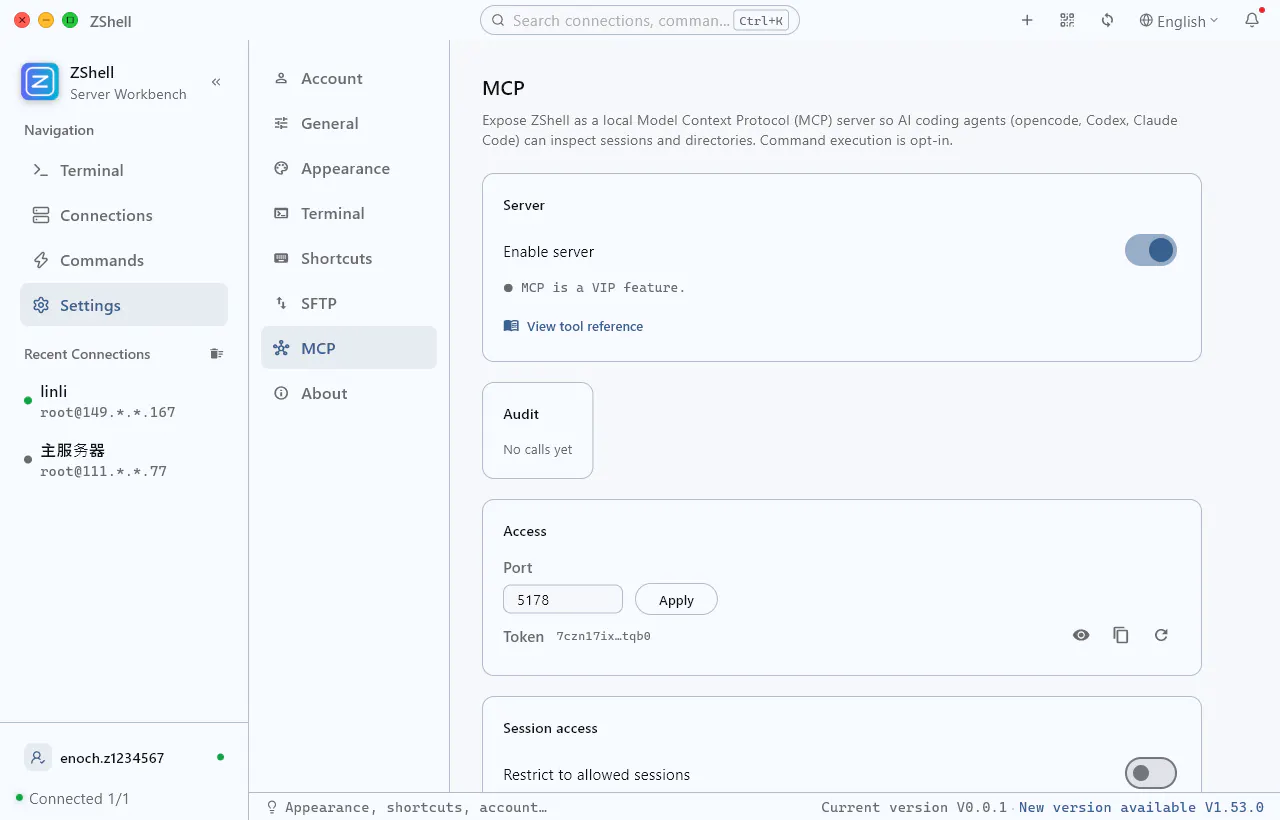The height and width of the screenshot is (820, 1280).
Task: Open the notifications bell
Action: (1252, 20)
